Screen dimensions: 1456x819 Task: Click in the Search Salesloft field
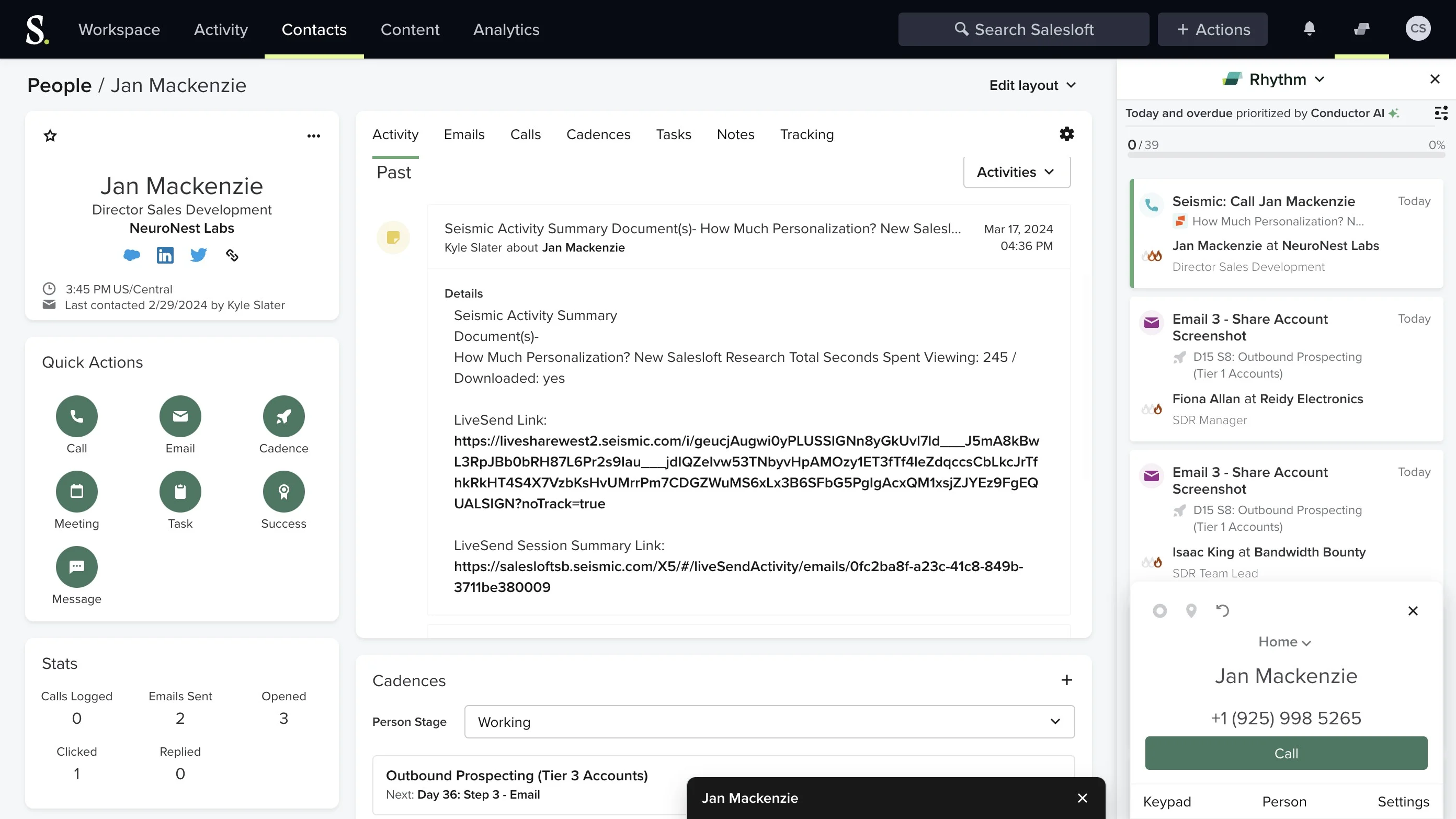click(1023, 29)
